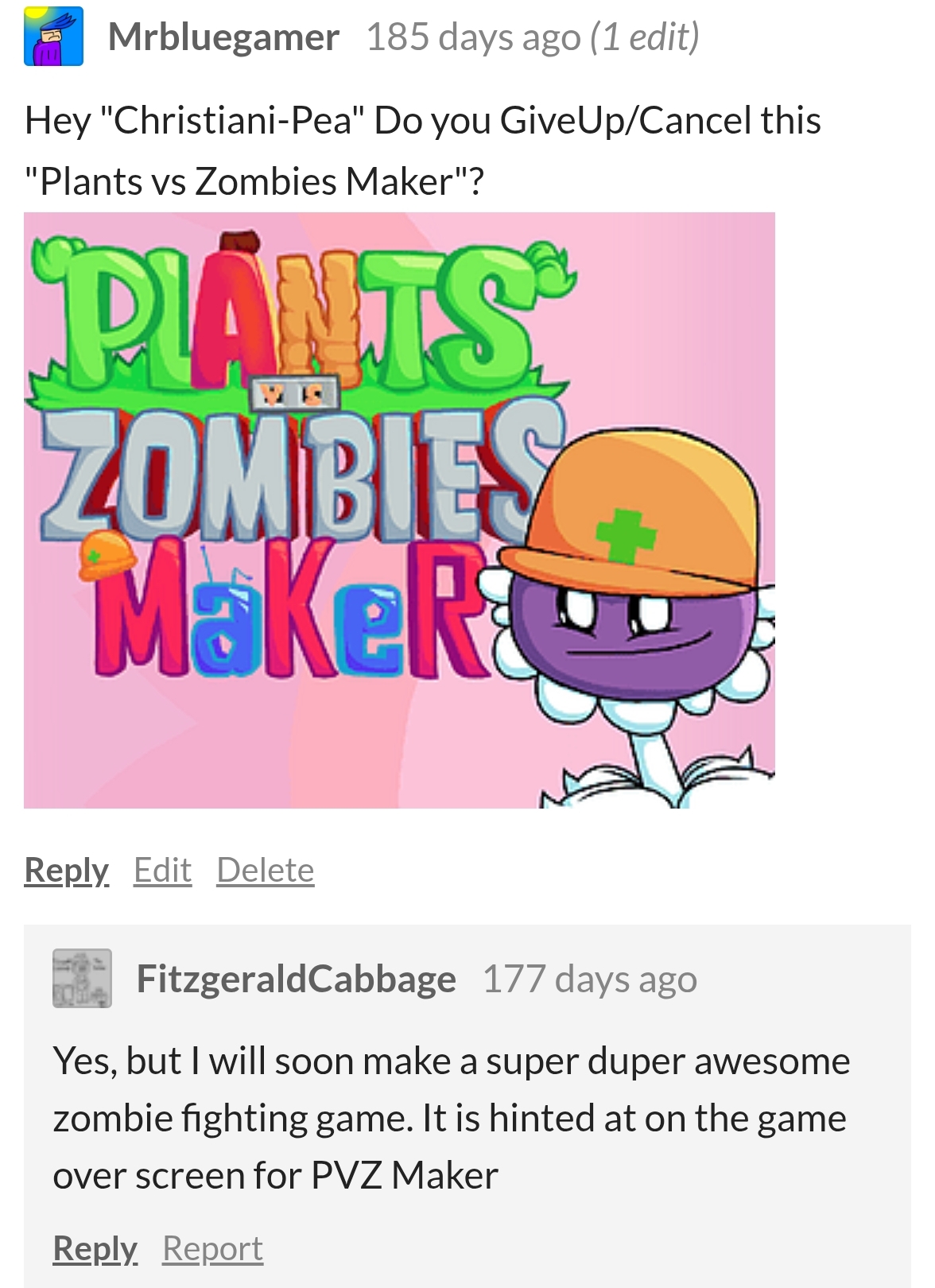935x1288 pixels.
Task: Reply to Mrbluegamer's comment
Action: tap(66, 870)
